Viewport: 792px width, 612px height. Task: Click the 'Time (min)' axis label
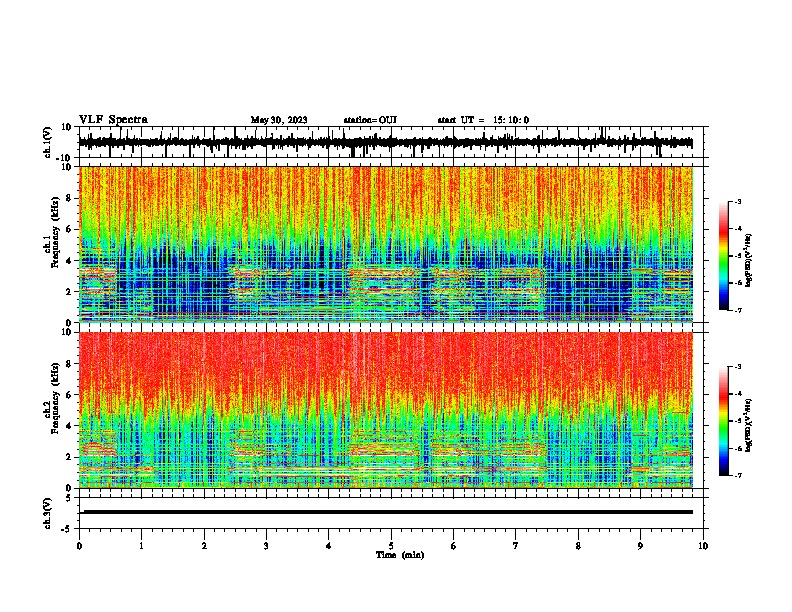(x=400, y=555)
